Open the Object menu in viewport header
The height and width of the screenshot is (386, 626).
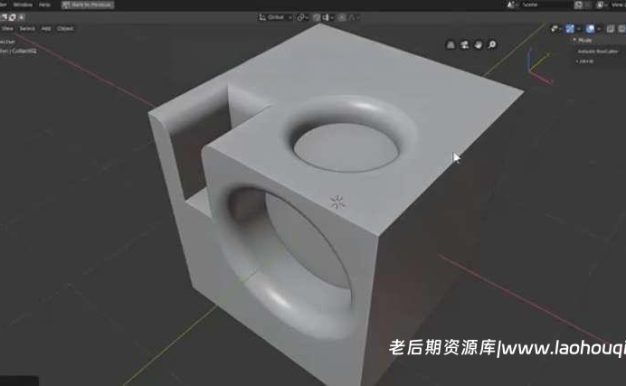(x=65, y=28)
